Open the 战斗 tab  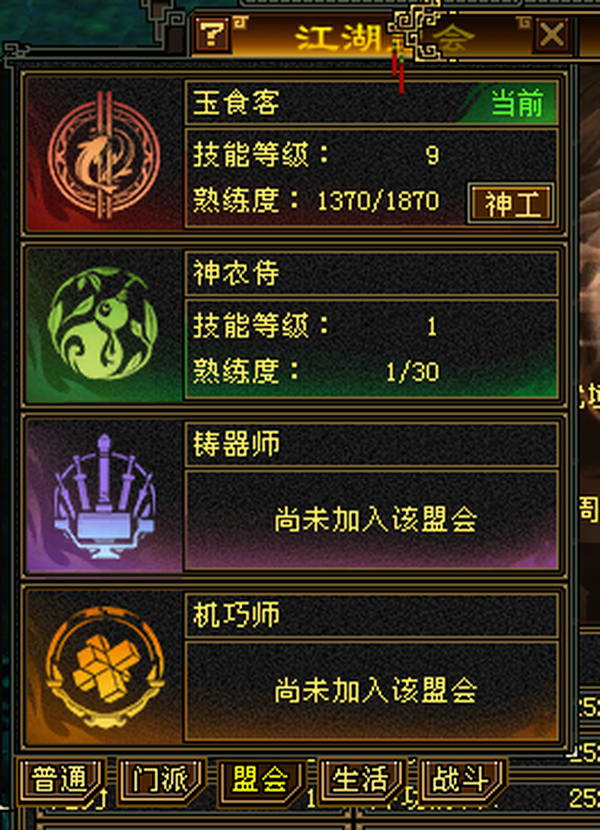[x=461, y=780]
